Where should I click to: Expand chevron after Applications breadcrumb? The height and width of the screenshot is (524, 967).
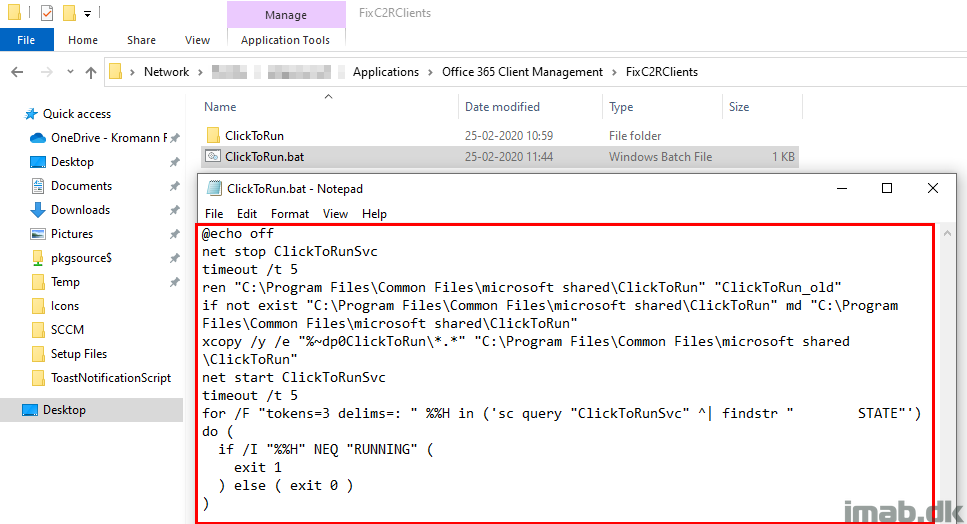pyautogui.click(x=430, y=72)
